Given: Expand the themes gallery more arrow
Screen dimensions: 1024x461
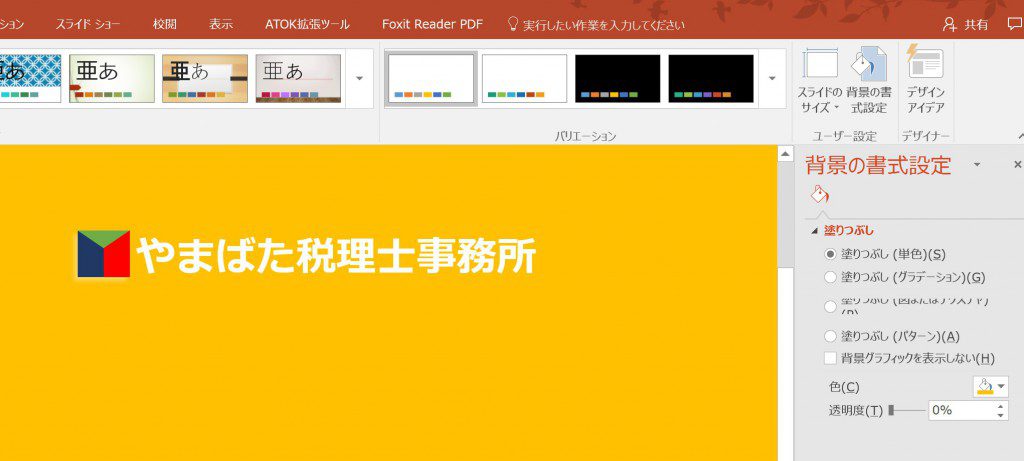Looking at the screenshot, I should click(359, 78).
